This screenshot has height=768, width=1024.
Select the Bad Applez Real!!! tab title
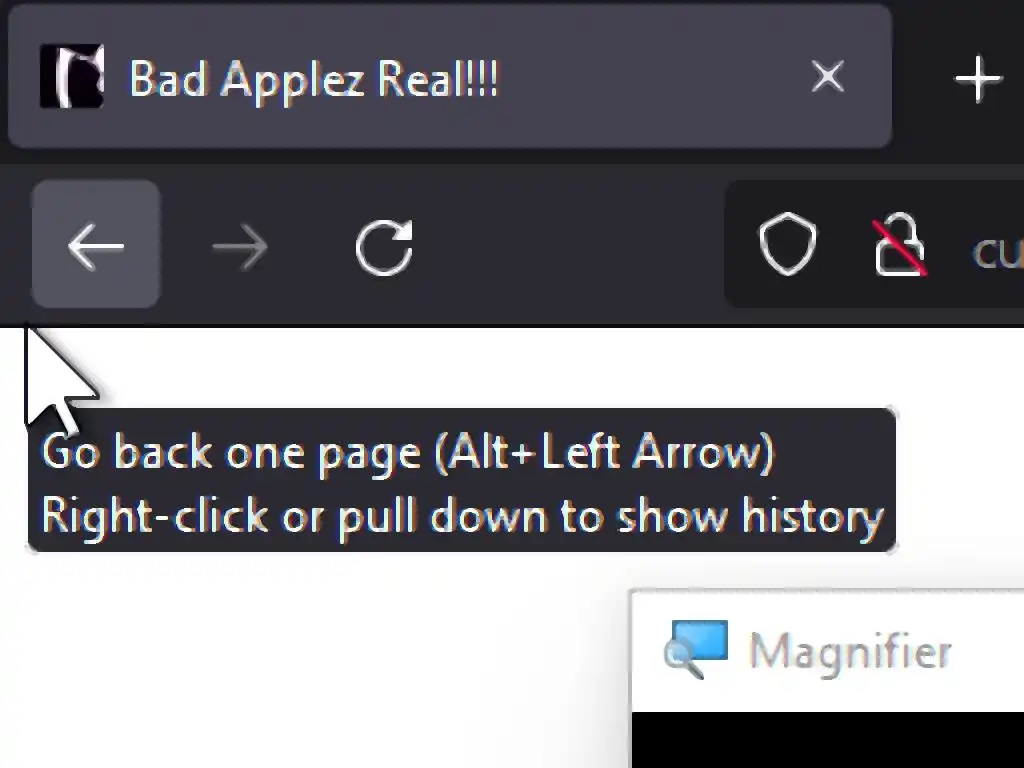(314, 80)
